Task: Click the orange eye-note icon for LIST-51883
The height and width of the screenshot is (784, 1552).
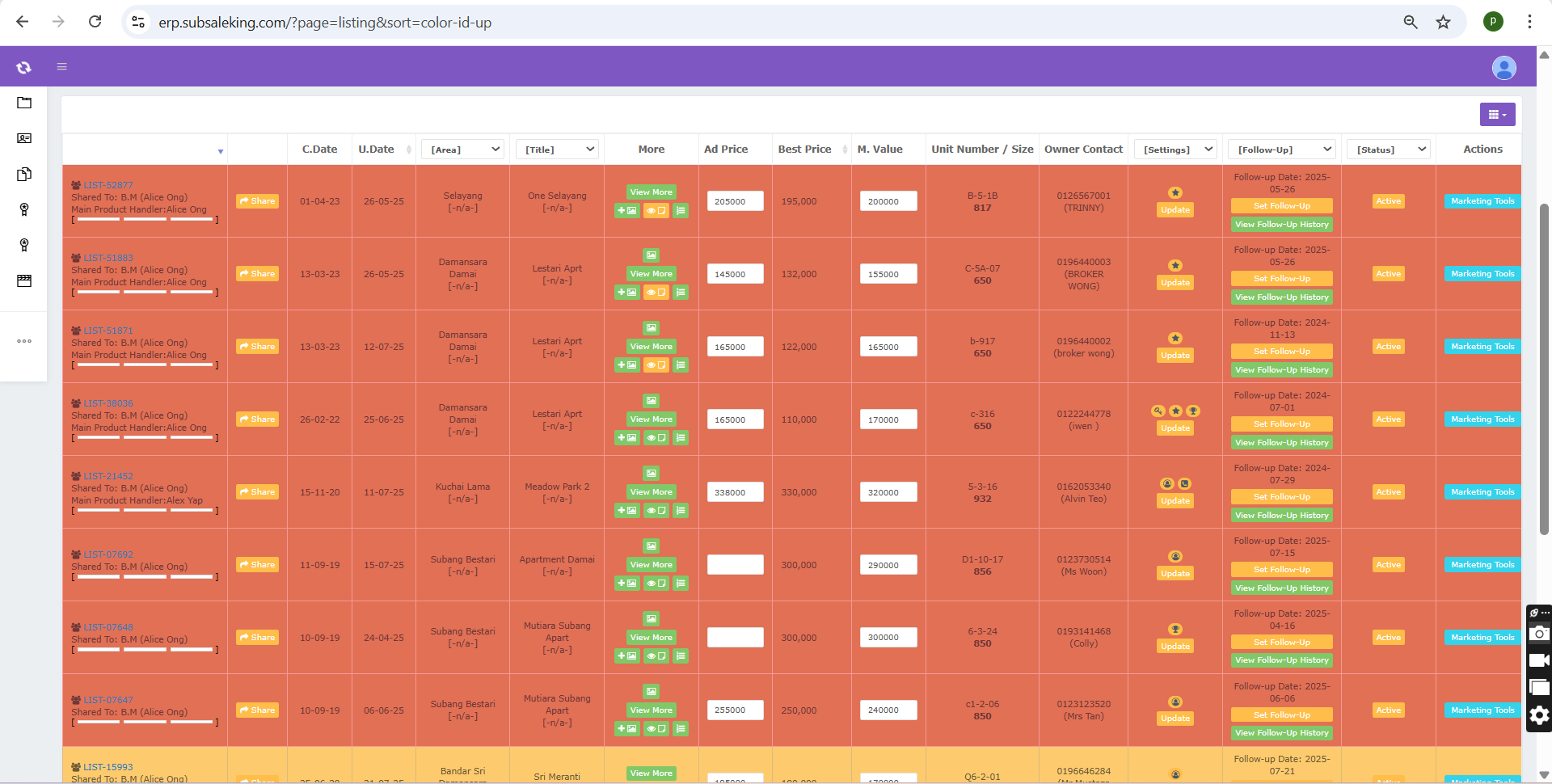Action: click(x=656, y=293)
